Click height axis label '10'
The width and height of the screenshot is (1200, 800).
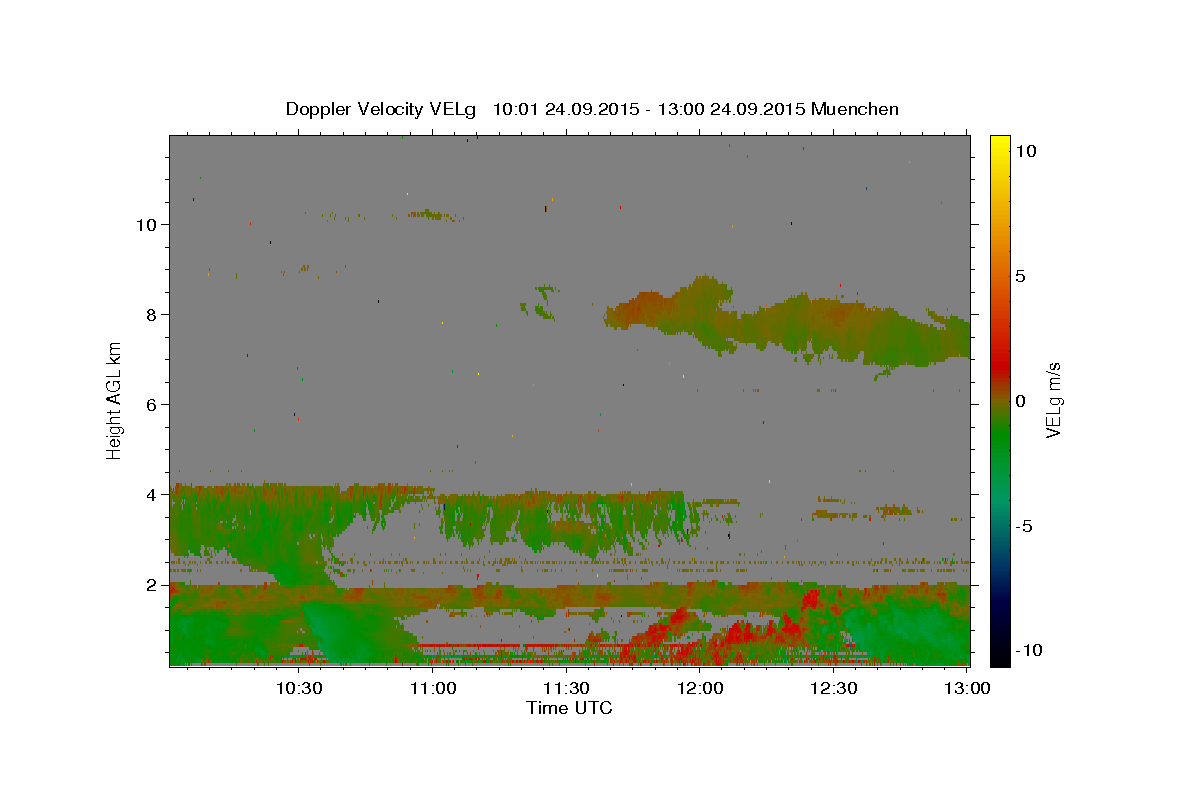pos(146,224)
